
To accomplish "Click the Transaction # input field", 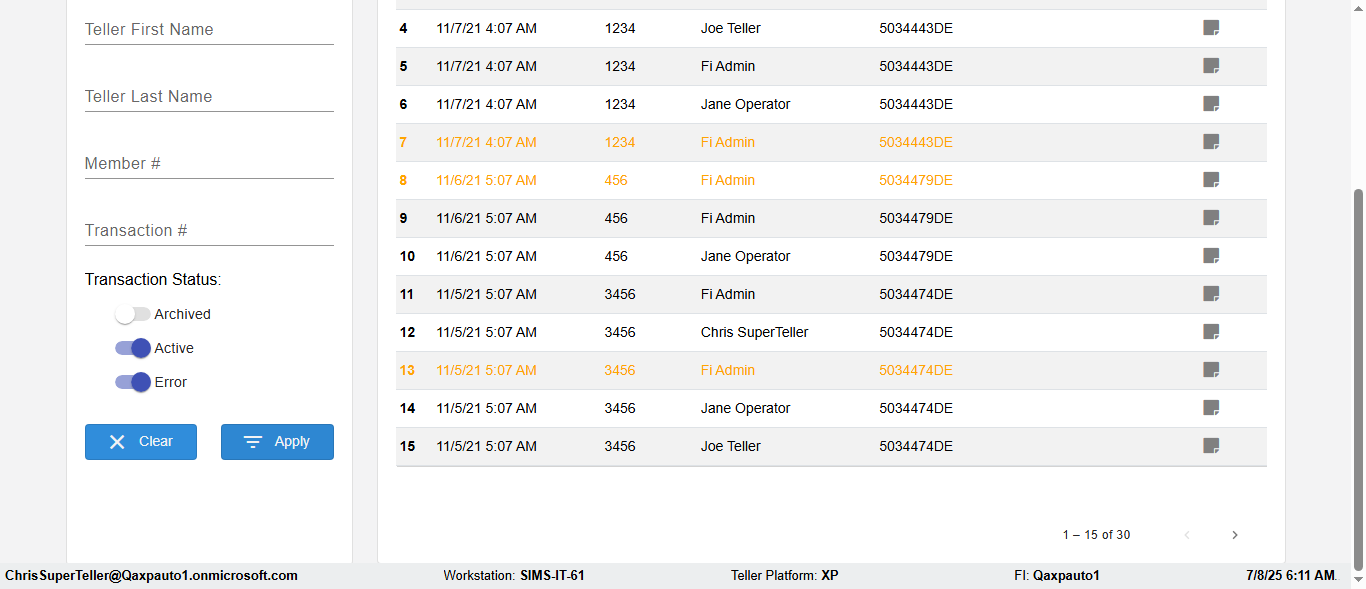I will [x=209, y=231].
